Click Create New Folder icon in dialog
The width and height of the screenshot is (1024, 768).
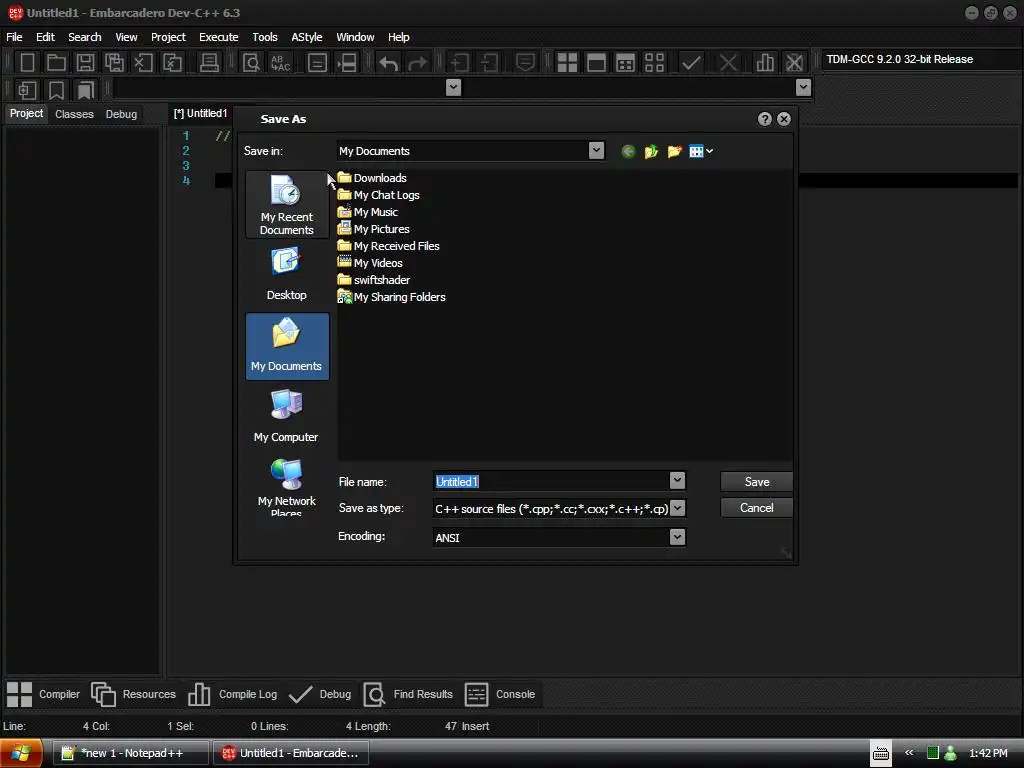tap(674, 152)
